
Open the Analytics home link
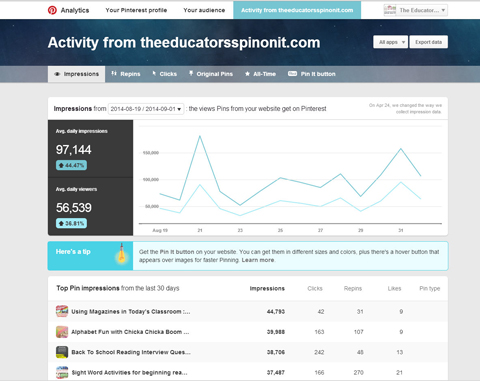[75, 10]
